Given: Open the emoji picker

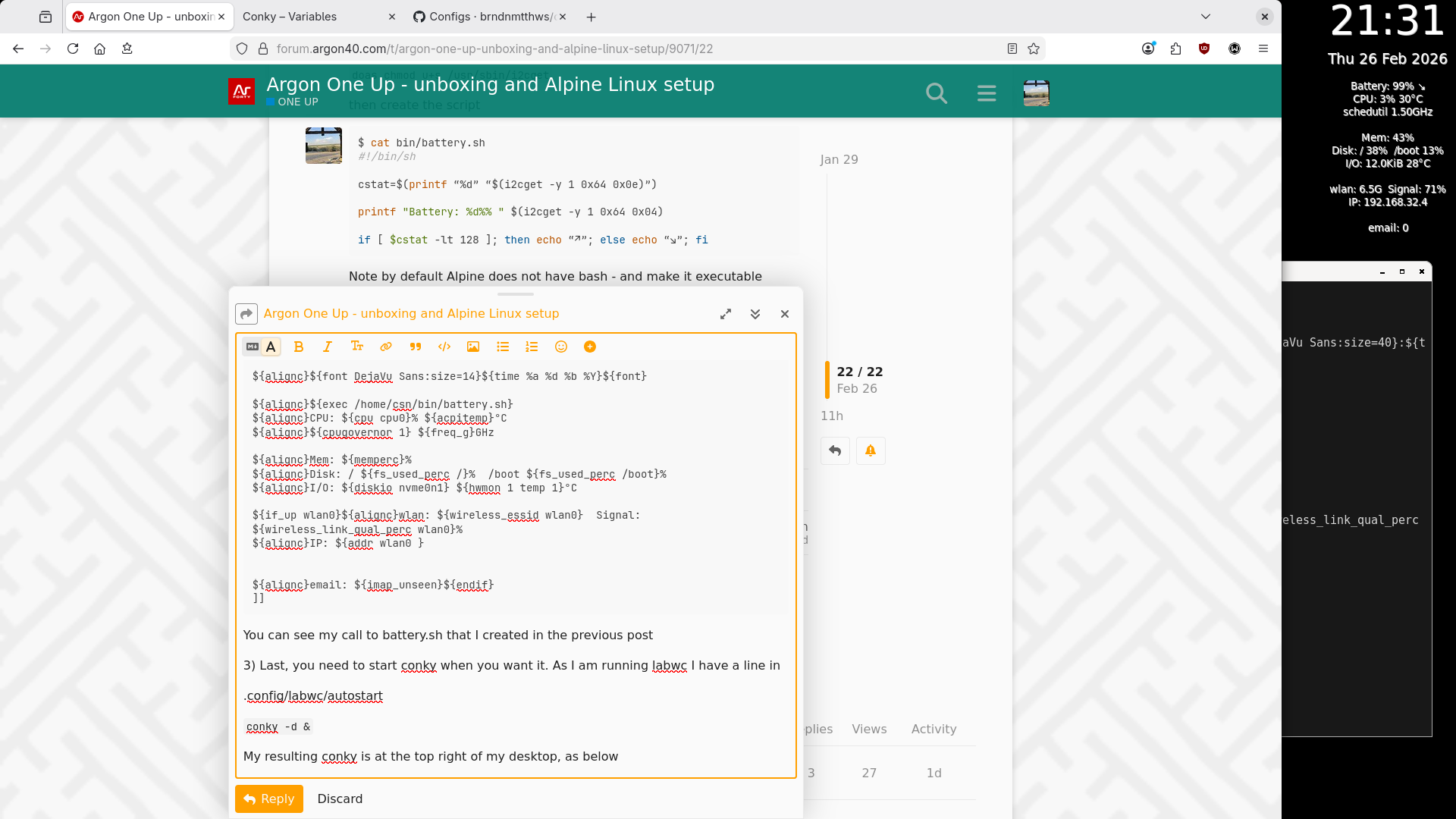Looking at the screenshot, I should point(561,347).
